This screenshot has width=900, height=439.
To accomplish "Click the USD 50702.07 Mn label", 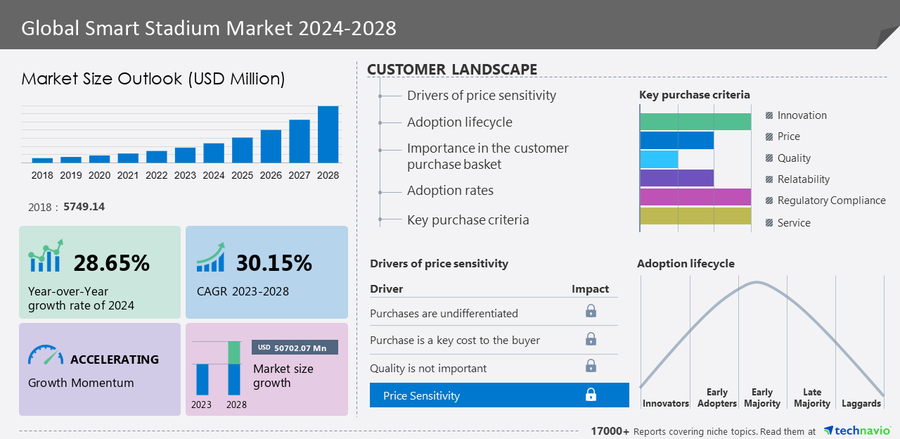I will (x=293, y=347).
